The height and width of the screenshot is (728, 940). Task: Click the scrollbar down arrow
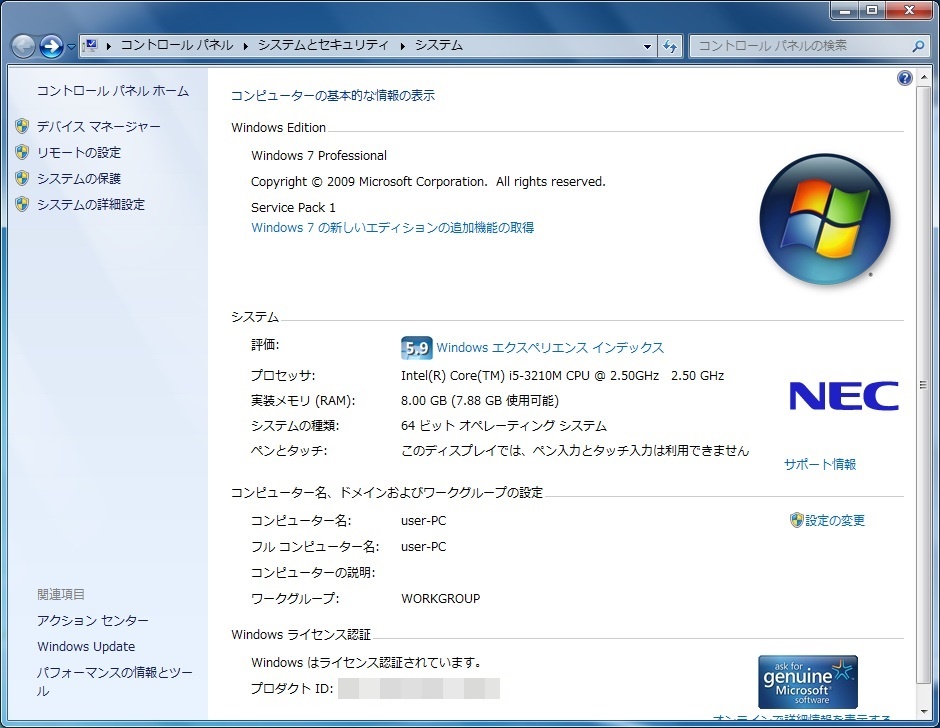point(923,711)
